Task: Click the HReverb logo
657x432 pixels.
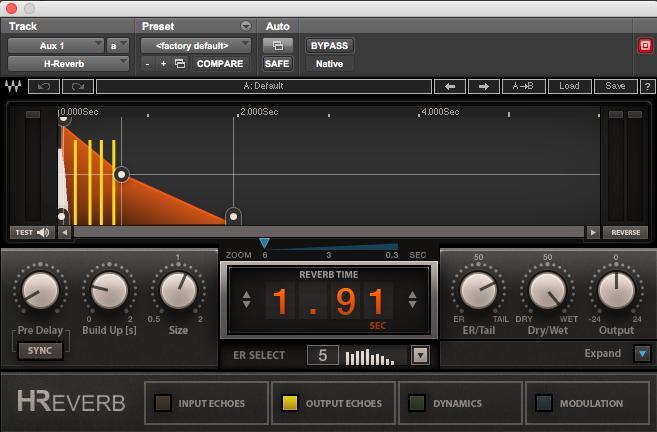Action: (x=72, y=402)
